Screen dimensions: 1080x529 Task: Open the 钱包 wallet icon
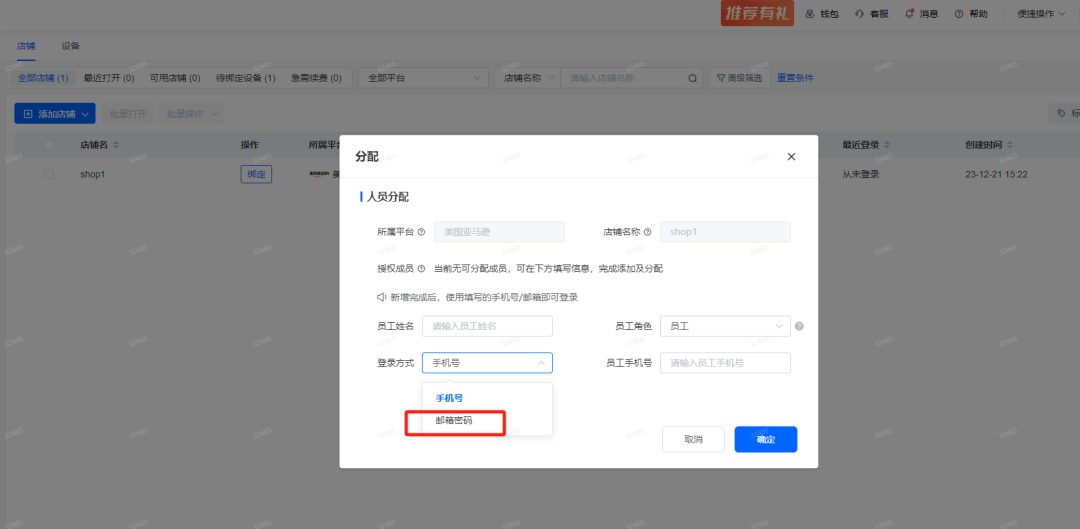point(810,14)
